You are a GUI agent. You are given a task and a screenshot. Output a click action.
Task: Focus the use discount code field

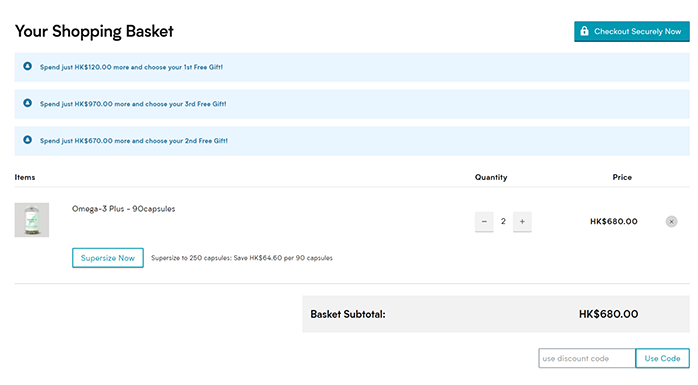pyautogui.click(x=587, y=358)
